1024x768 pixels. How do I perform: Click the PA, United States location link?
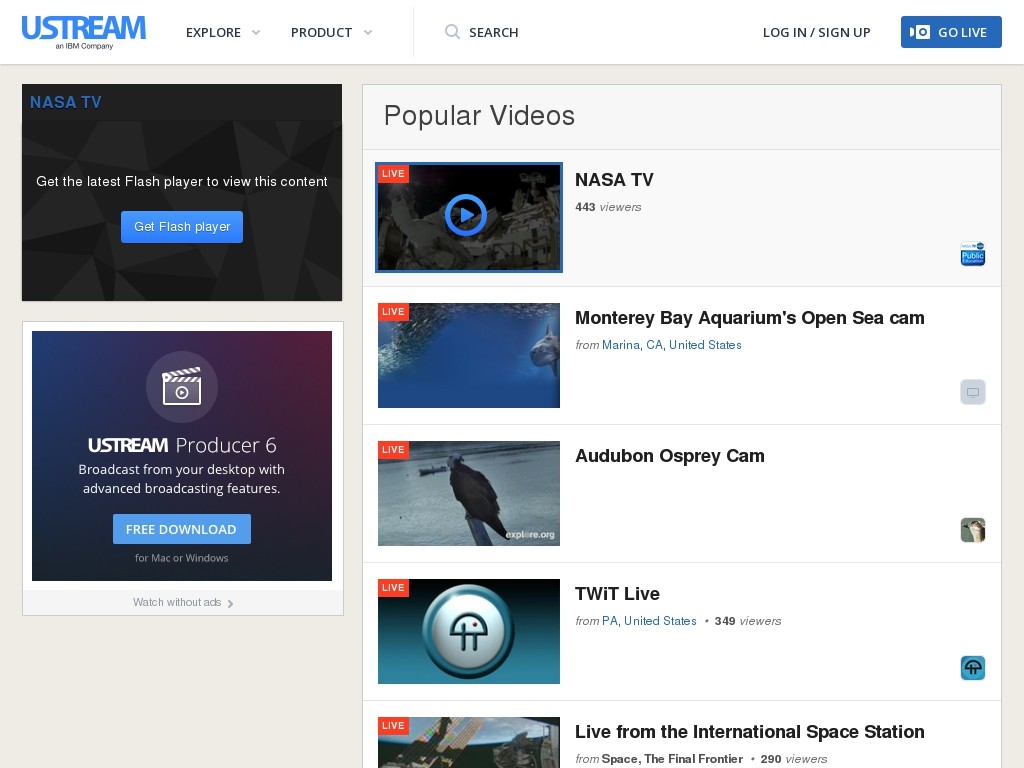coord(649,620)
